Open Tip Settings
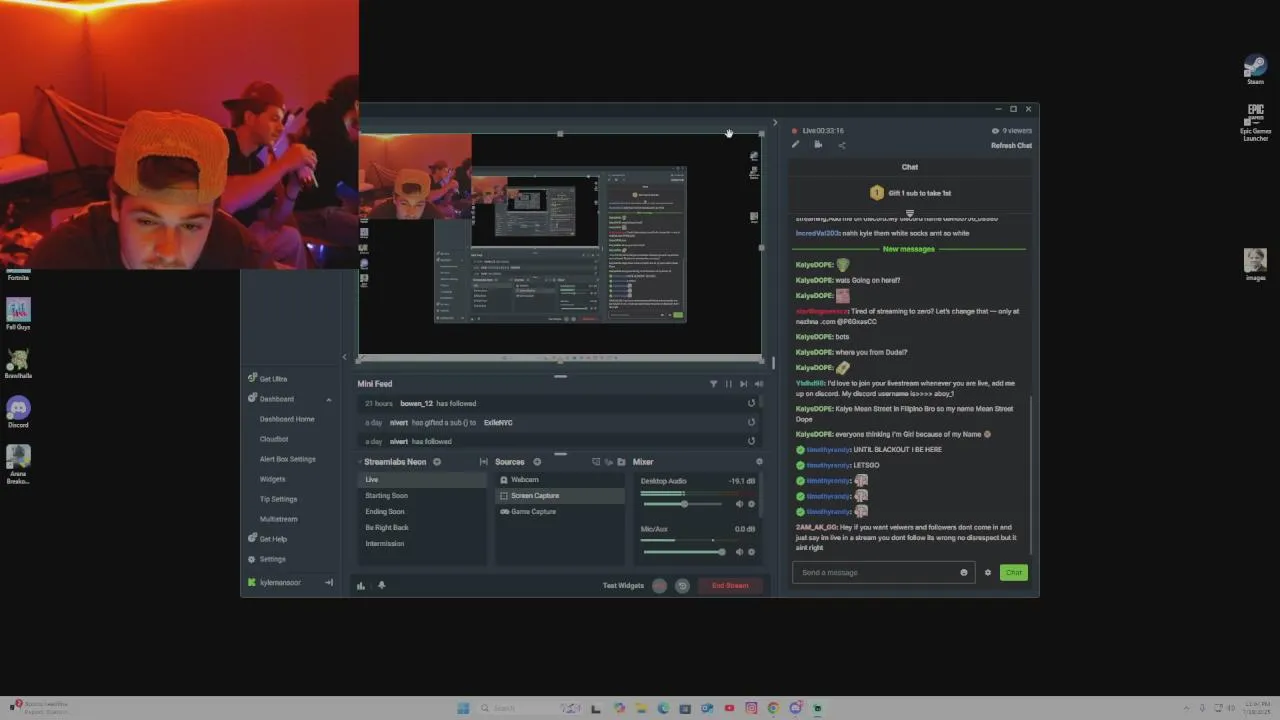Viewport: 1280px width, 720px height. [278, 499]
